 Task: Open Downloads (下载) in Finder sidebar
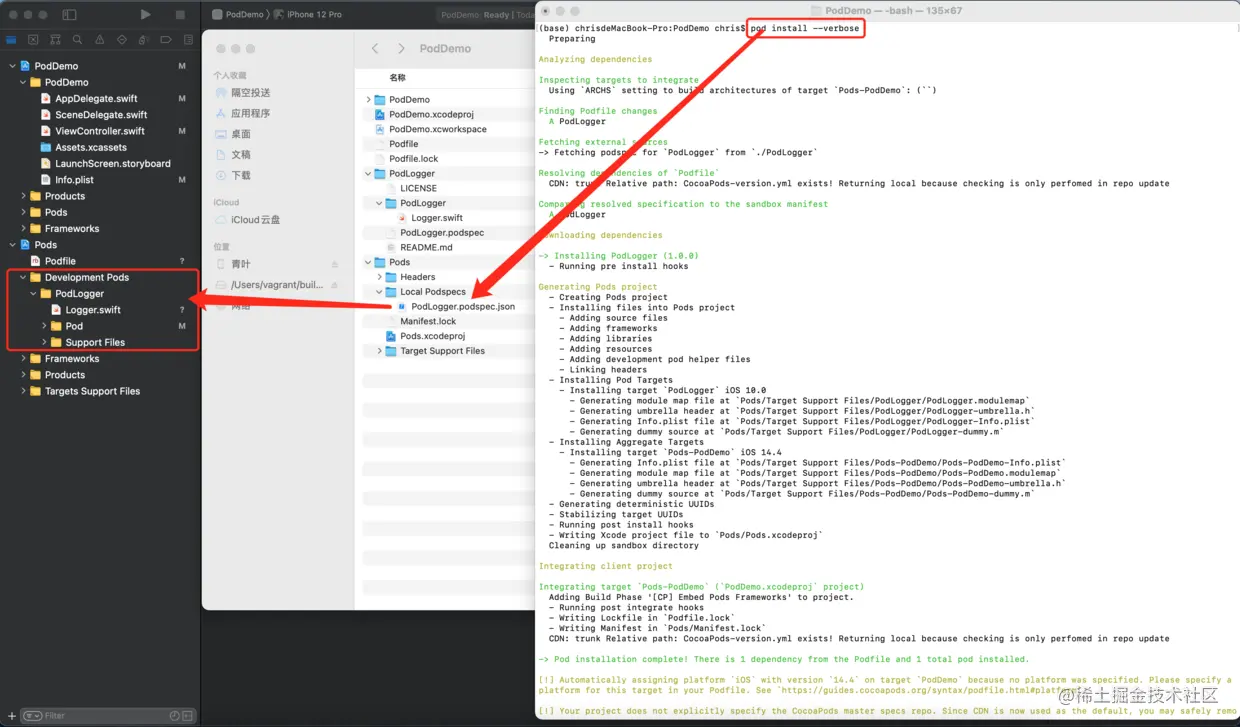point(241,175)
